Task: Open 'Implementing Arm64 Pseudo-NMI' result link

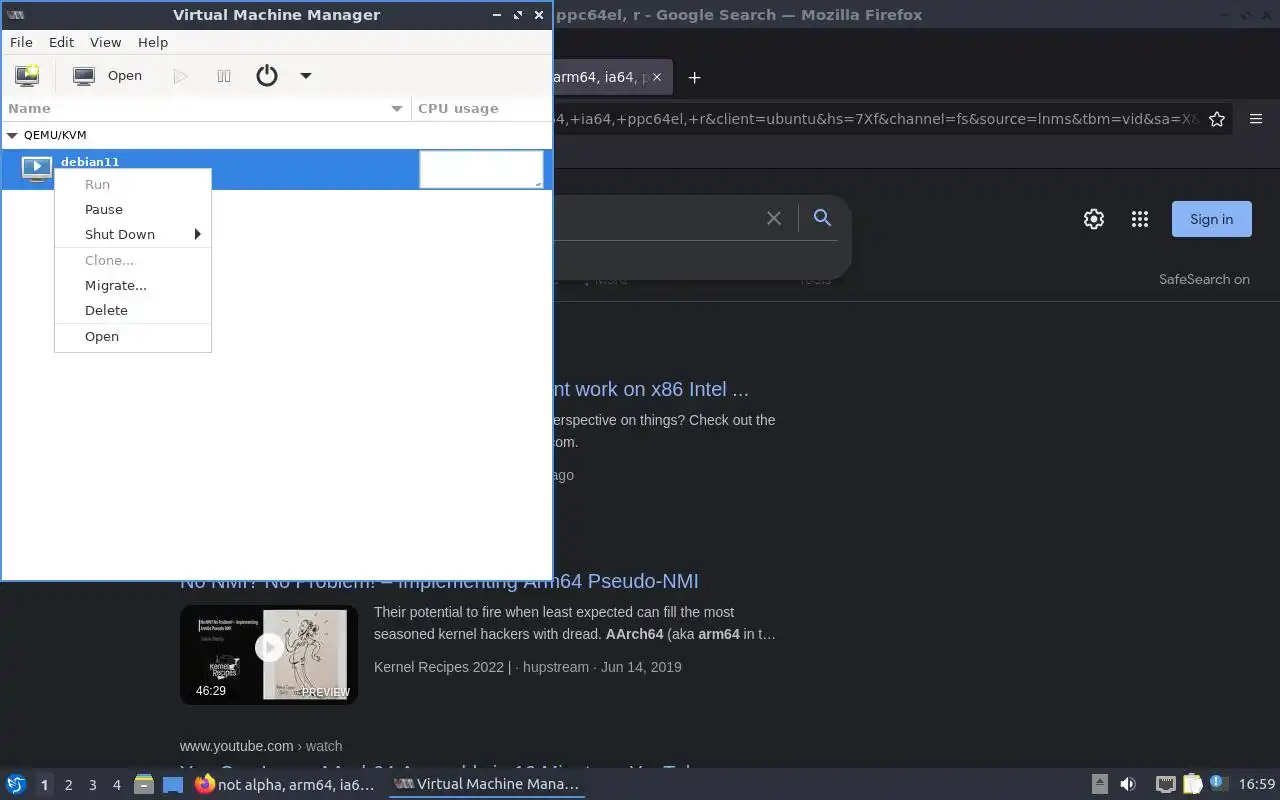Action: tap(439, 581)
